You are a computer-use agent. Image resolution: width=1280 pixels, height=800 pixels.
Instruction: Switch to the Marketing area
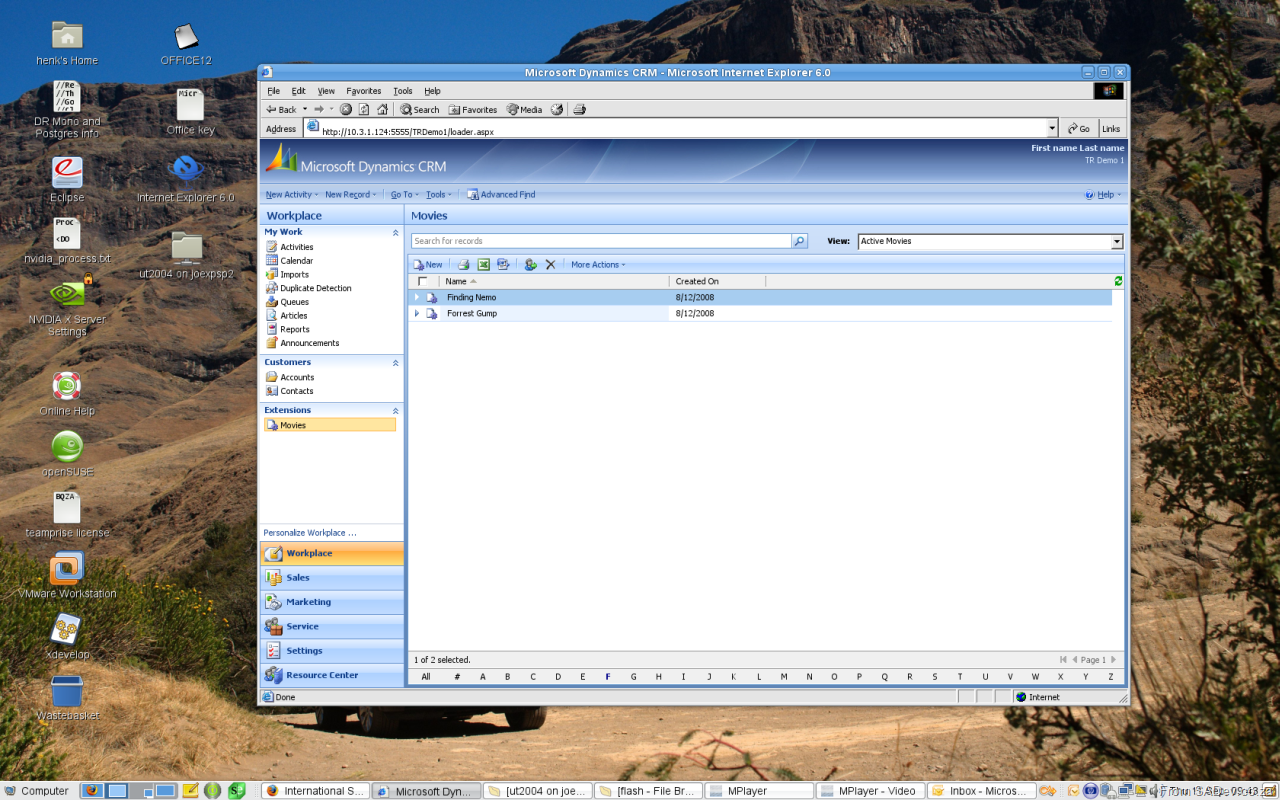point(331,602)
